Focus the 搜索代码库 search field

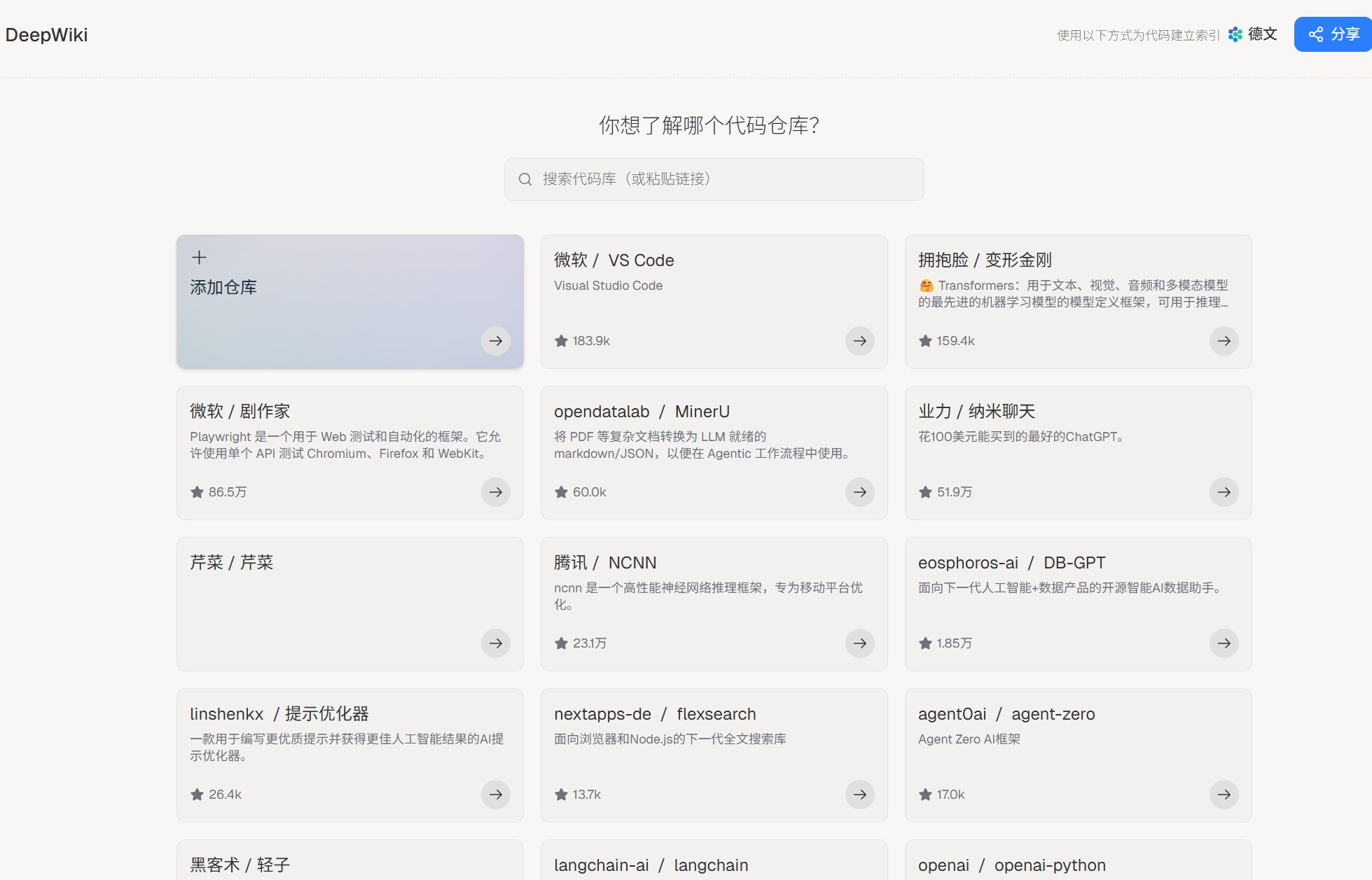click(714, 179)
